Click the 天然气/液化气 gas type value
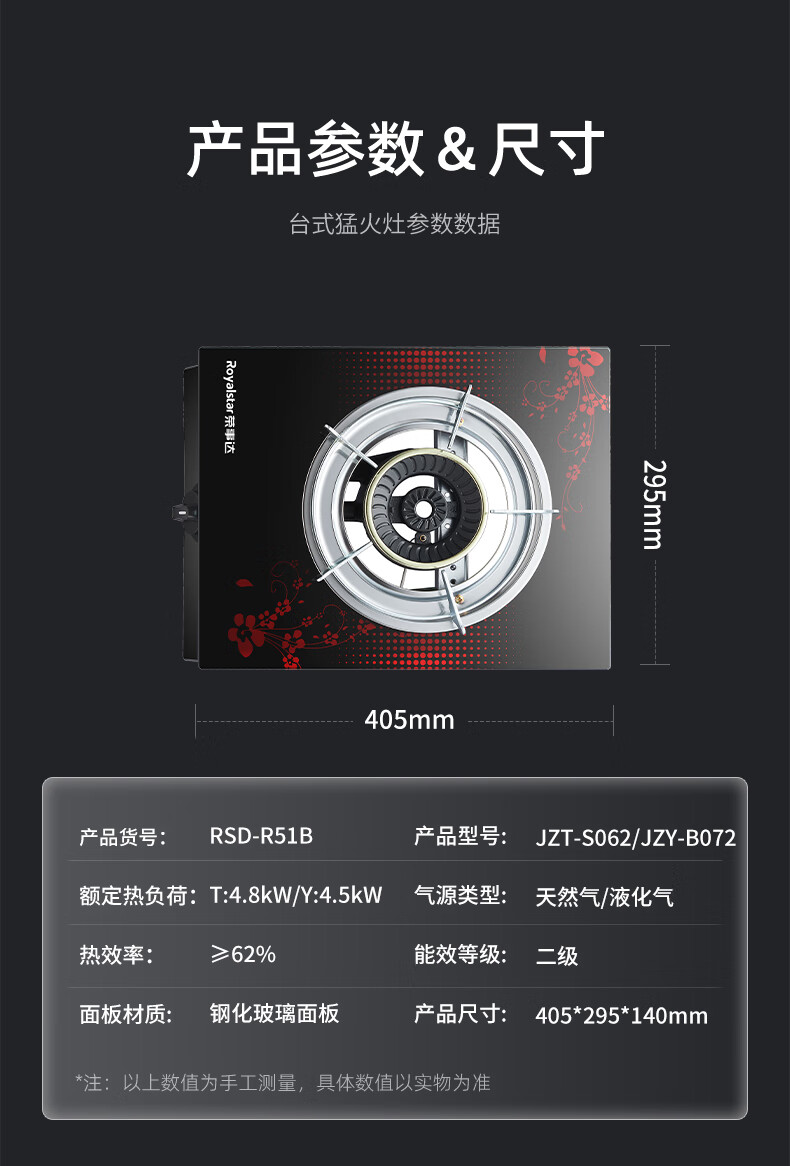The image size is (790, 1166). point(604,897)
